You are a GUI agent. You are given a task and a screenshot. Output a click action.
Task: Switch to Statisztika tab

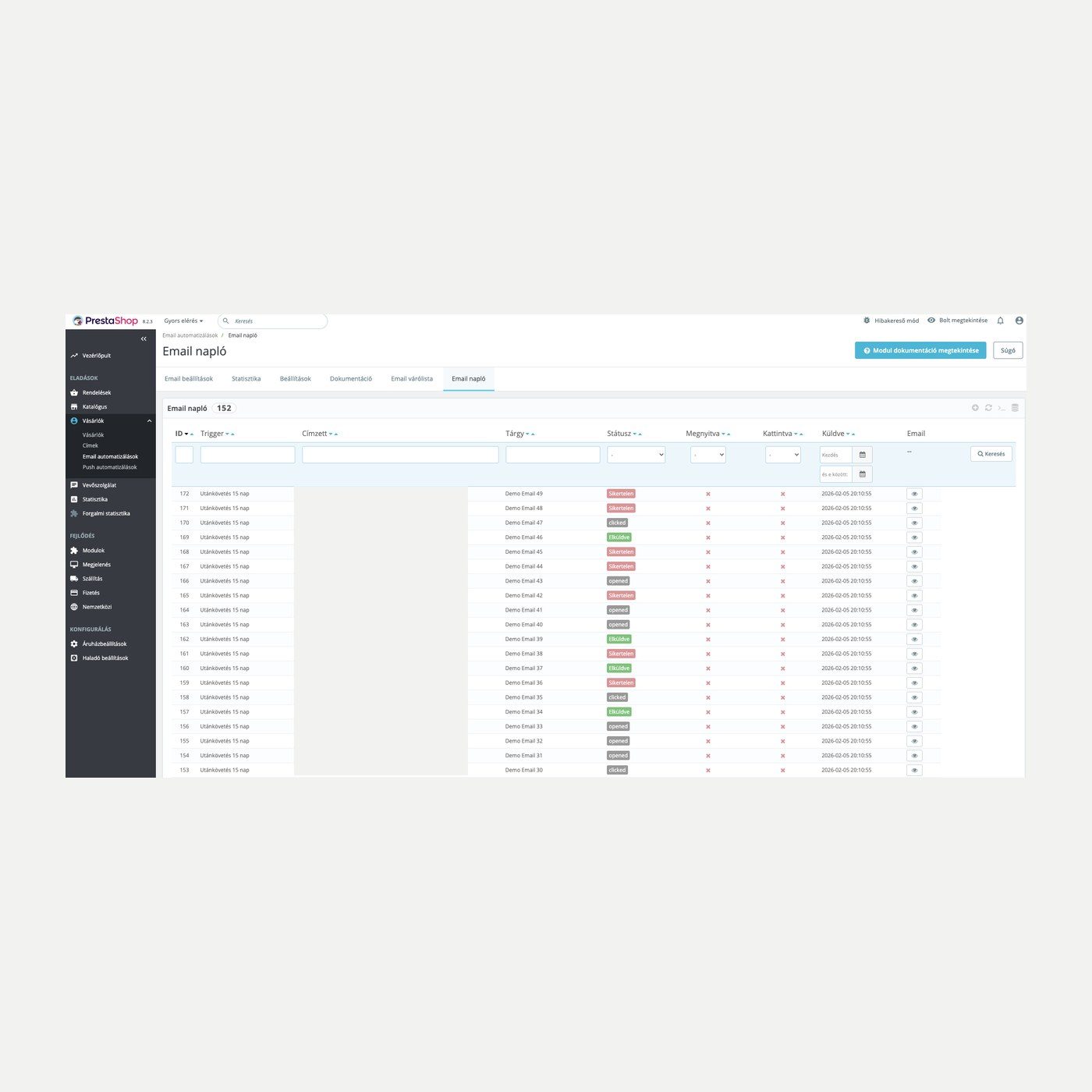(246, 379)
